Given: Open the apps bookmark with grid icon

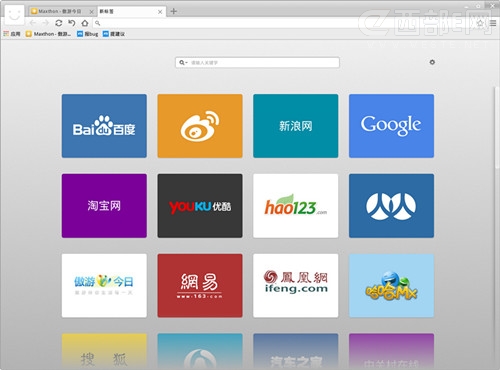Looking at the screenshot, I should pyautogui.click(x=12, y=34).
